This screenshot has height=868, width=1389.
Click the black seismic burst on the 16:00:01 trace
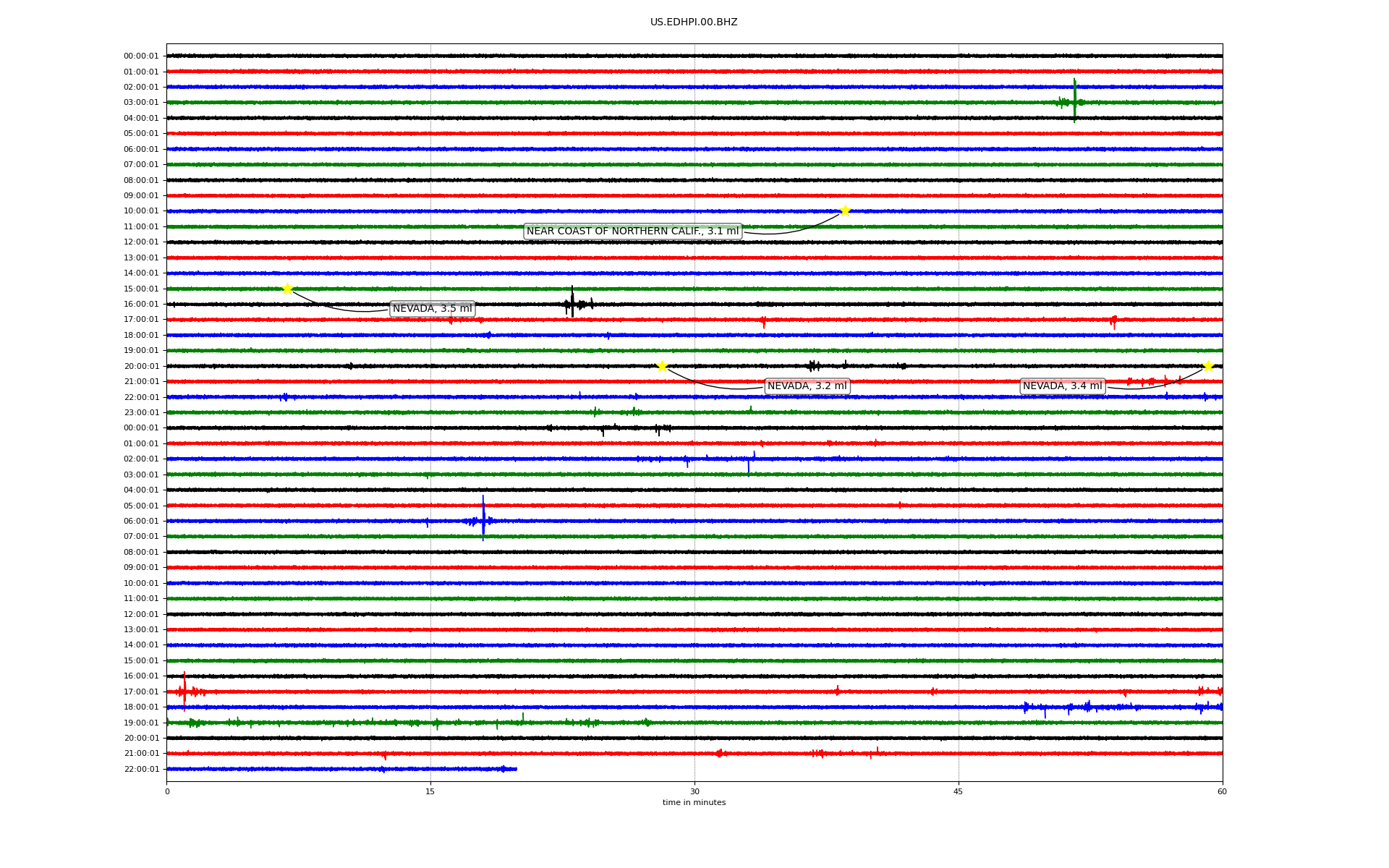[572, 303]
